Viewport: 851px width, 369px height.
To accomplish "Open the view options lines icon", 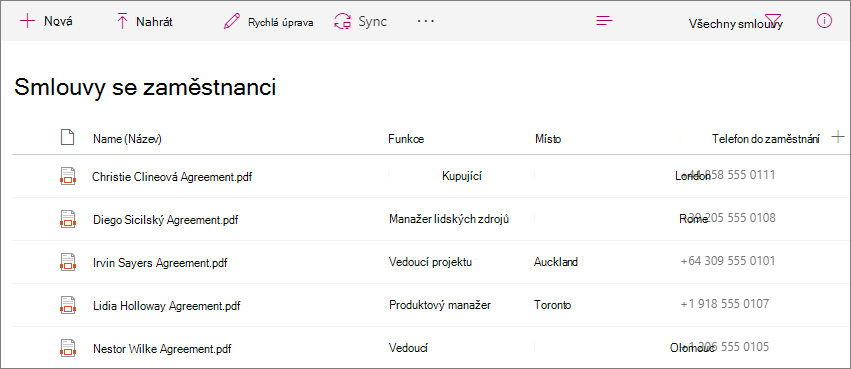I will click(x=604, y=21).
